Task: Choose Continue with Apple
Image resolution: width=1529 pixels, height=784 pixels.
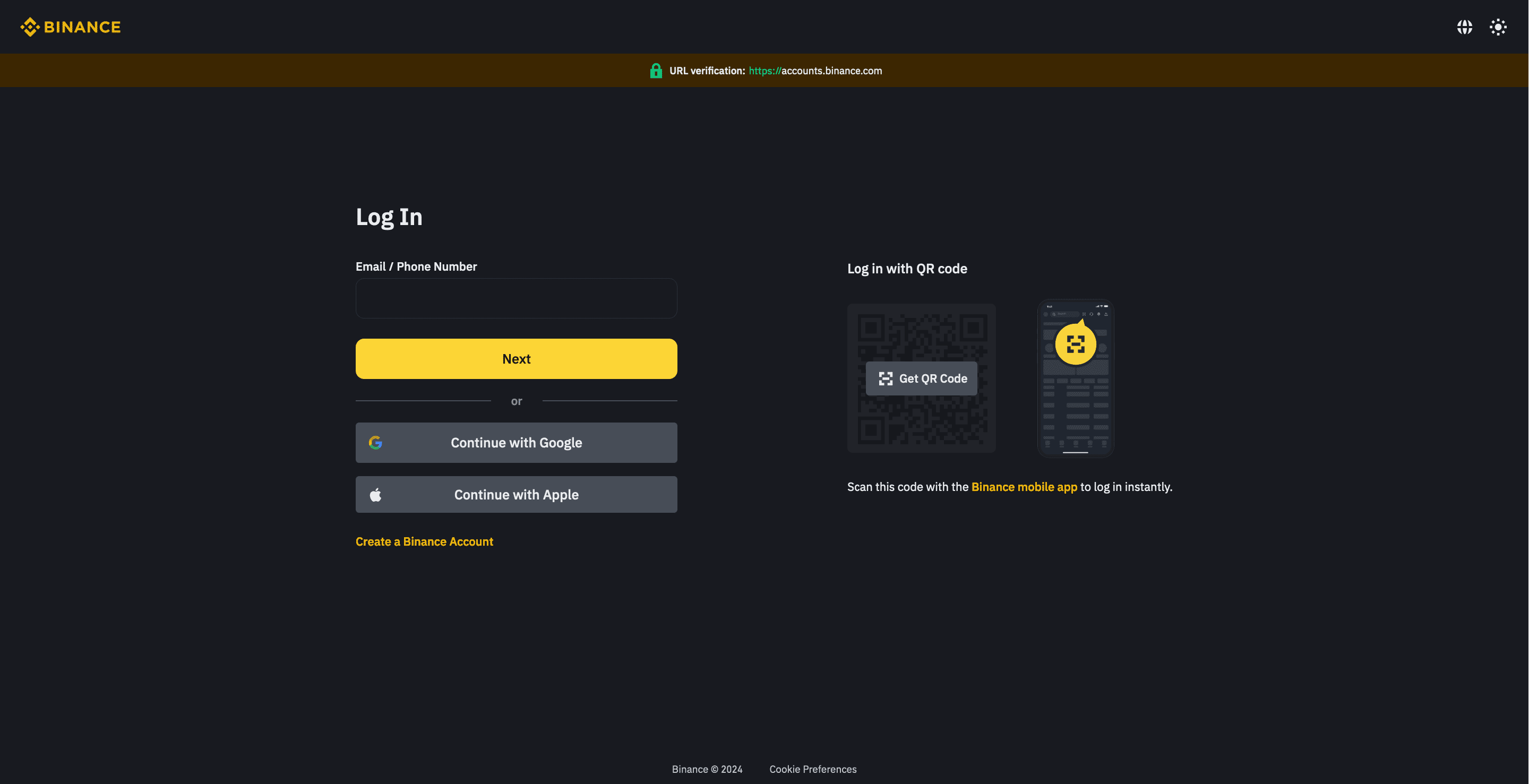Action: pyautogui.click(x=516, y=494)
